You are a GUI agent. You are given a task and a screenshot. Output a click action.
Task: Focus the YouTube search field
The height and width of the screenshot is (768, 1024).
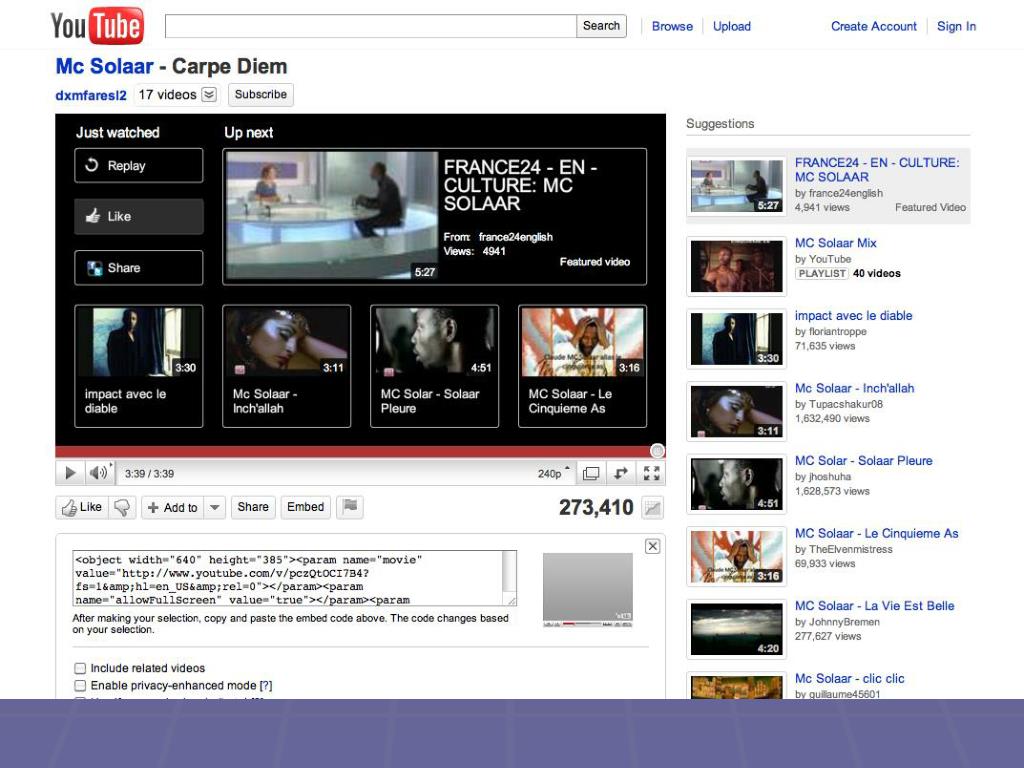coord(371,26)
